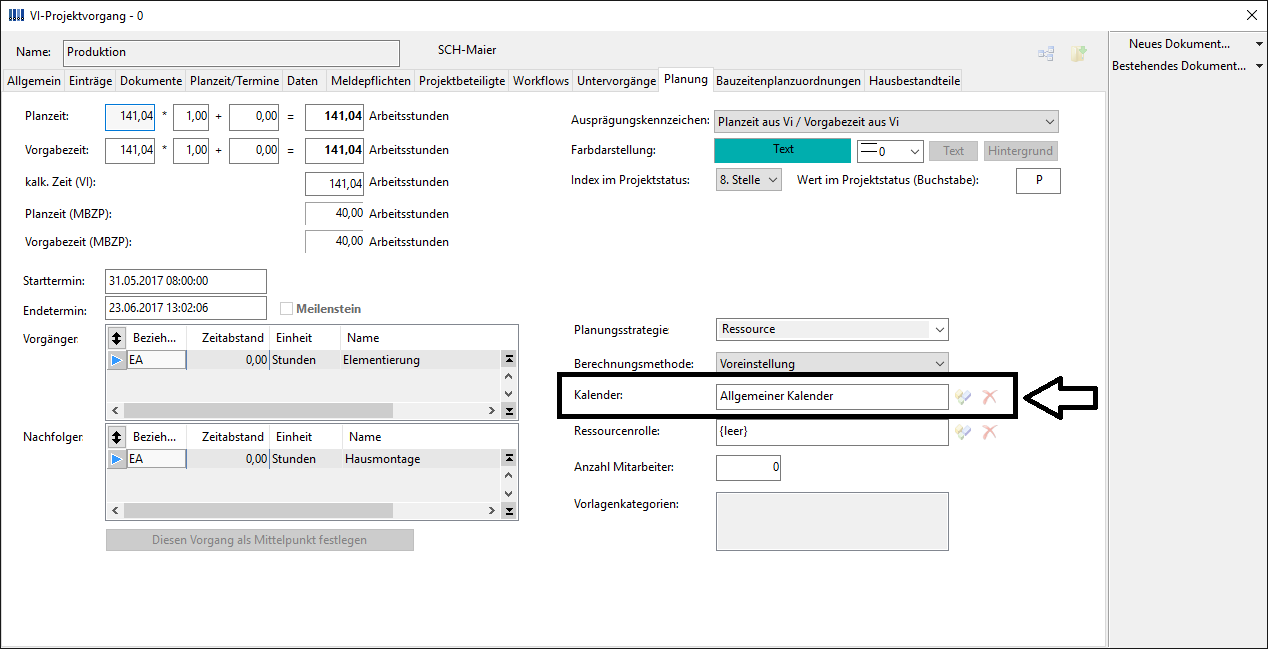Click the folder import icon at top right

click(x=1078, y=54)
